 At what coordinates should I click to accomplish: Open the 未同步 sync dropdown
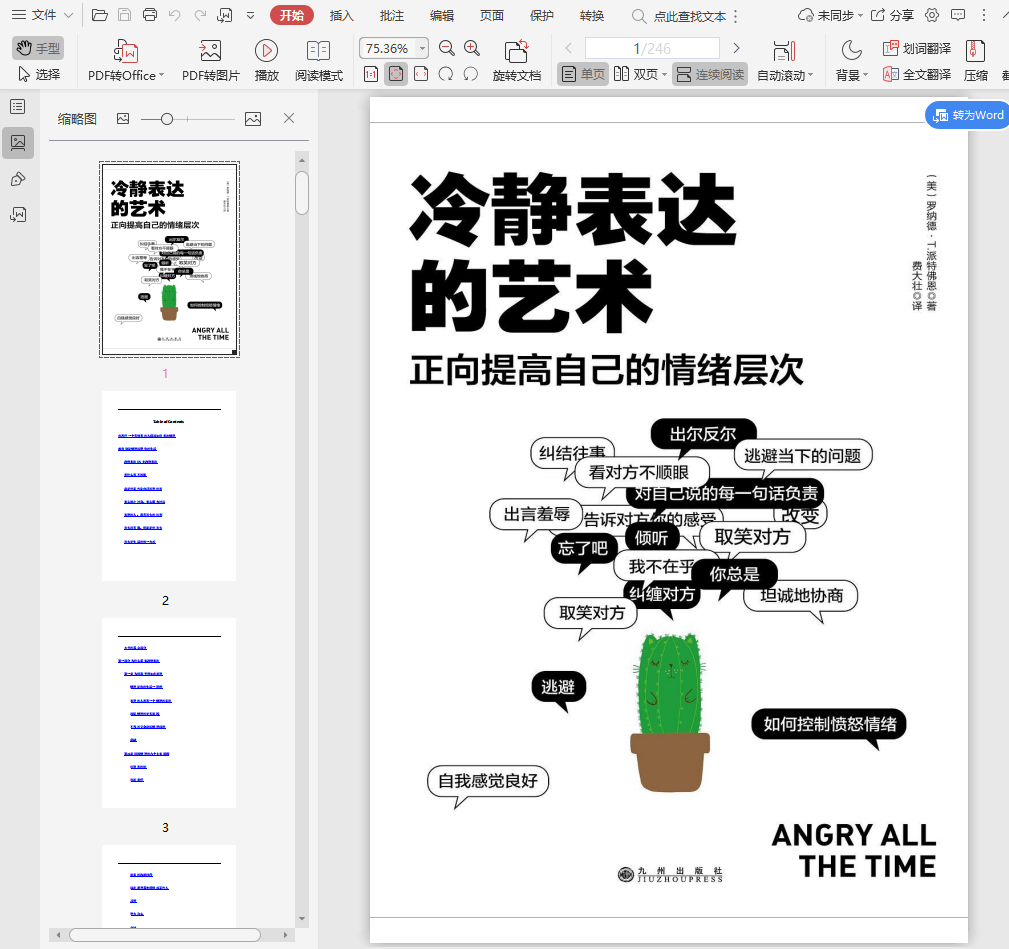830,15
